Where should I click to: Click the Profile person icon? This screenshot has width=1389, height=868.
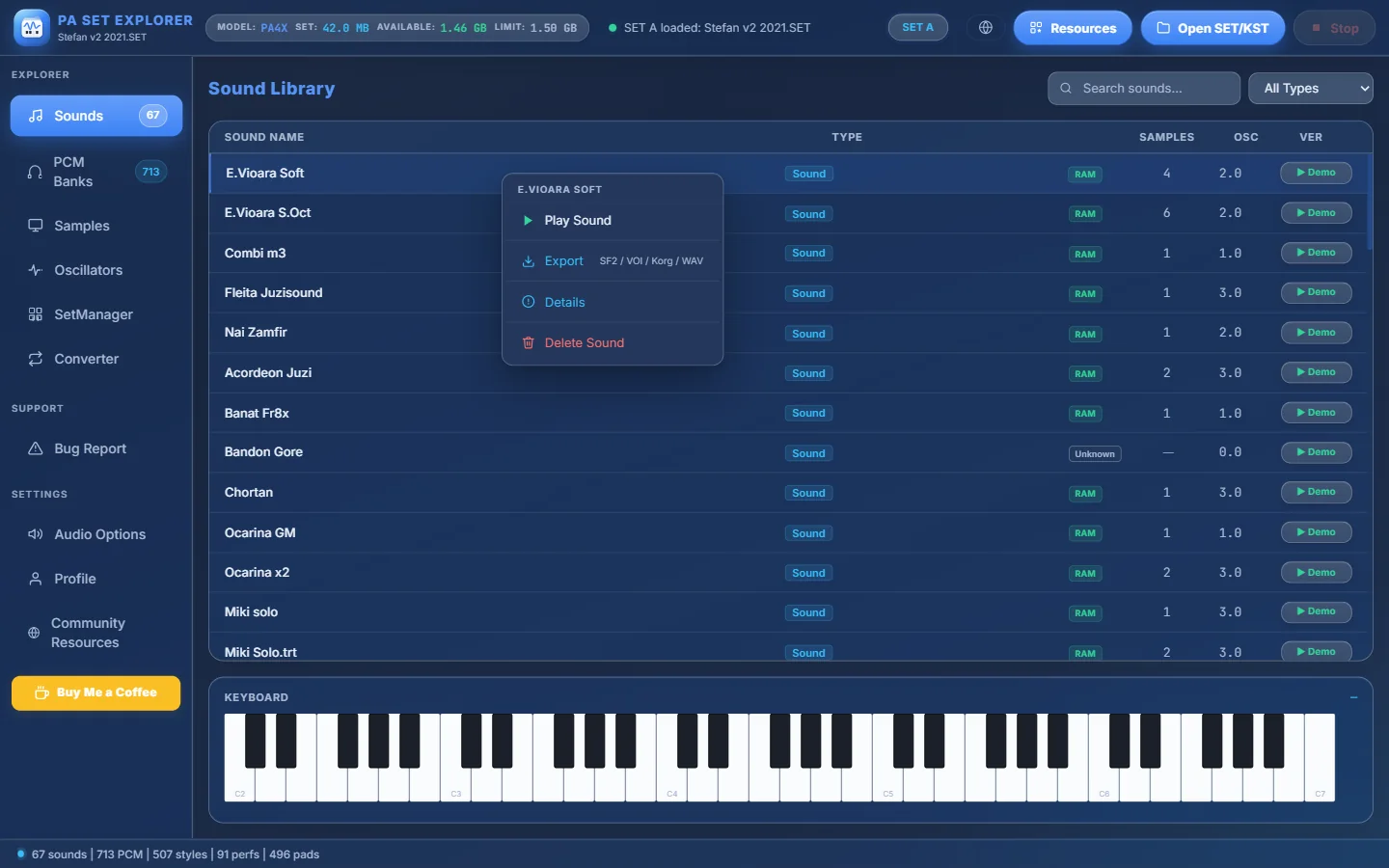pyautogui.click(x=36, y=579)
